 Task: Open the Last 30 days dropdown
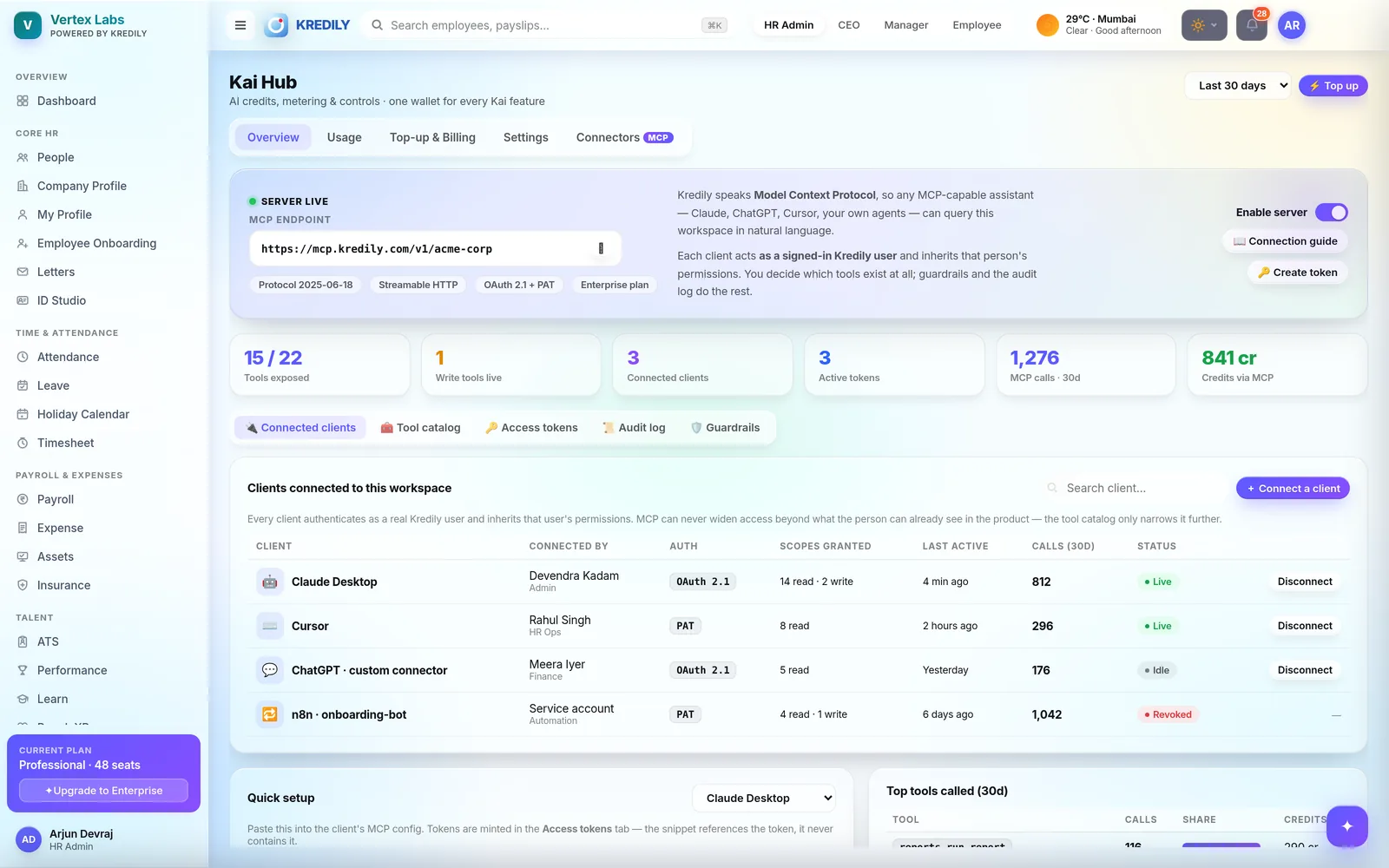tap(1238, 86)
